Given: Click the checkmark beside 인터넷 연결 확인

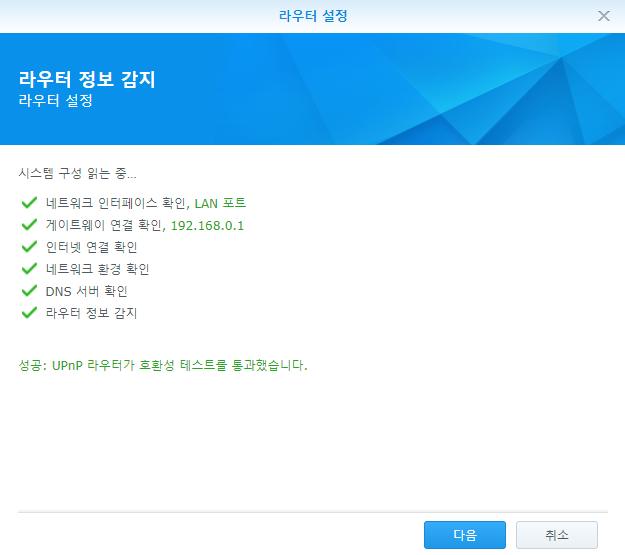Looking at the screenshot, I should click(x=29, y=246).
